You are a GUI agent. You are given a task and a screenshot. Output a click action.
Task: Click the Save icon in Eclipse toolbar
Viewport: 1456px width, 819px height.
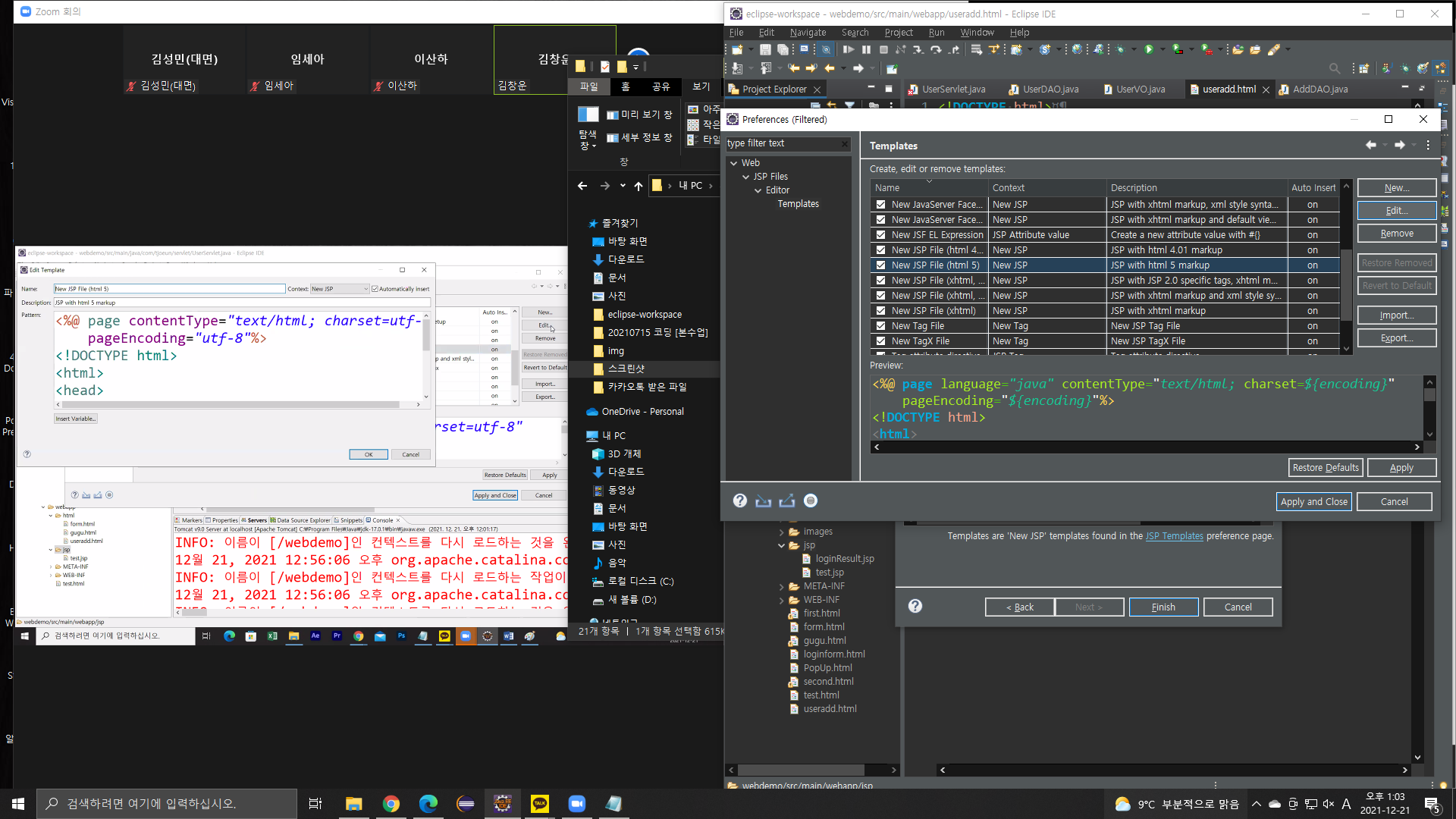click(765, 49)
